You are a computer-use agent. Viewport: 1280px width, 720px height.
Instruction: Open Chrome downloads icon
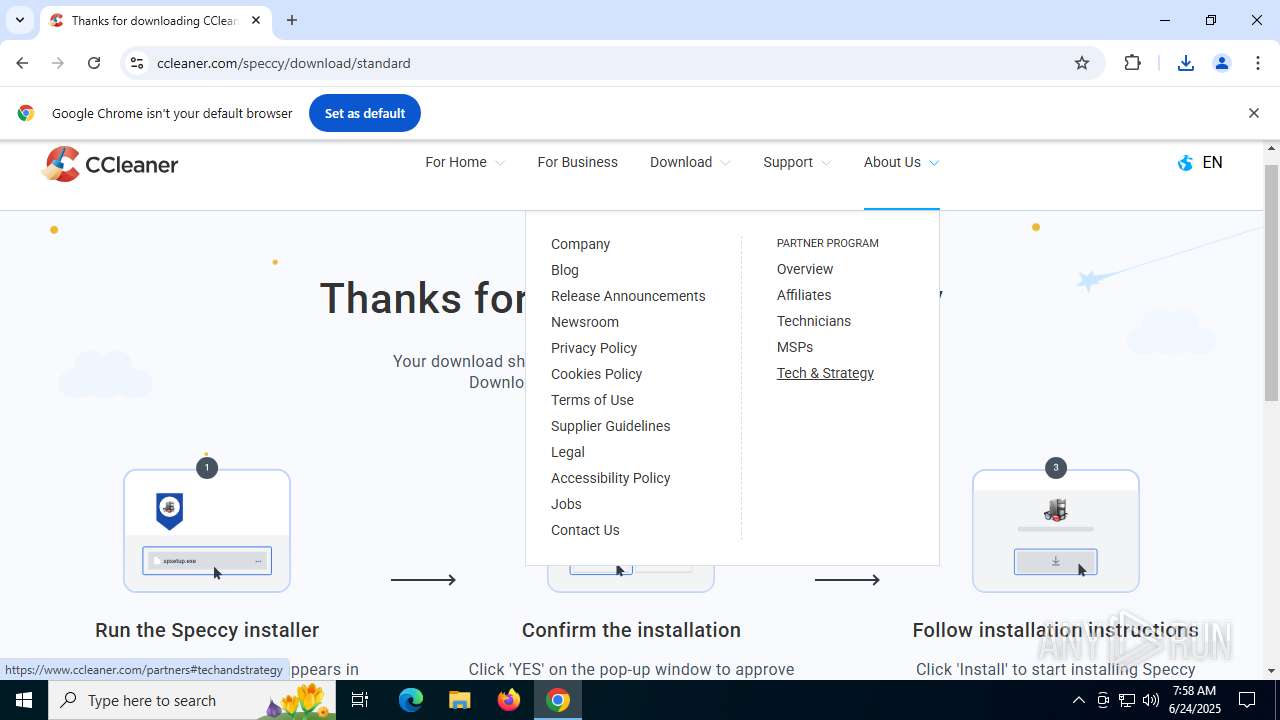point(1186,63)
